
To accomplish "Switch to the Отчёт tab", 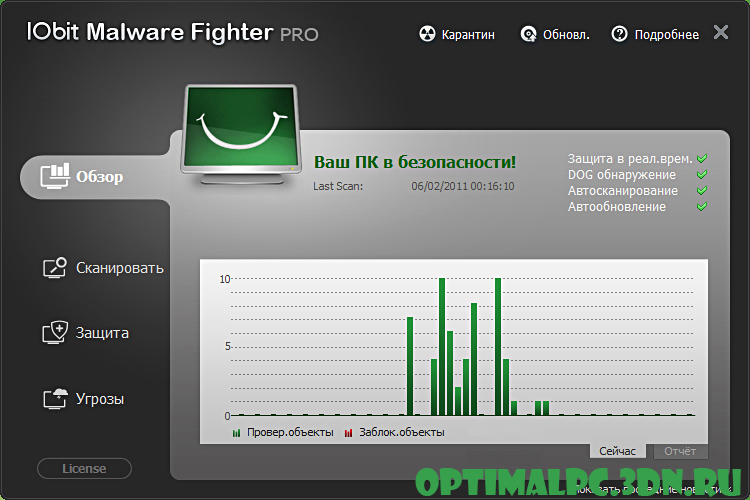I will 680,451.
